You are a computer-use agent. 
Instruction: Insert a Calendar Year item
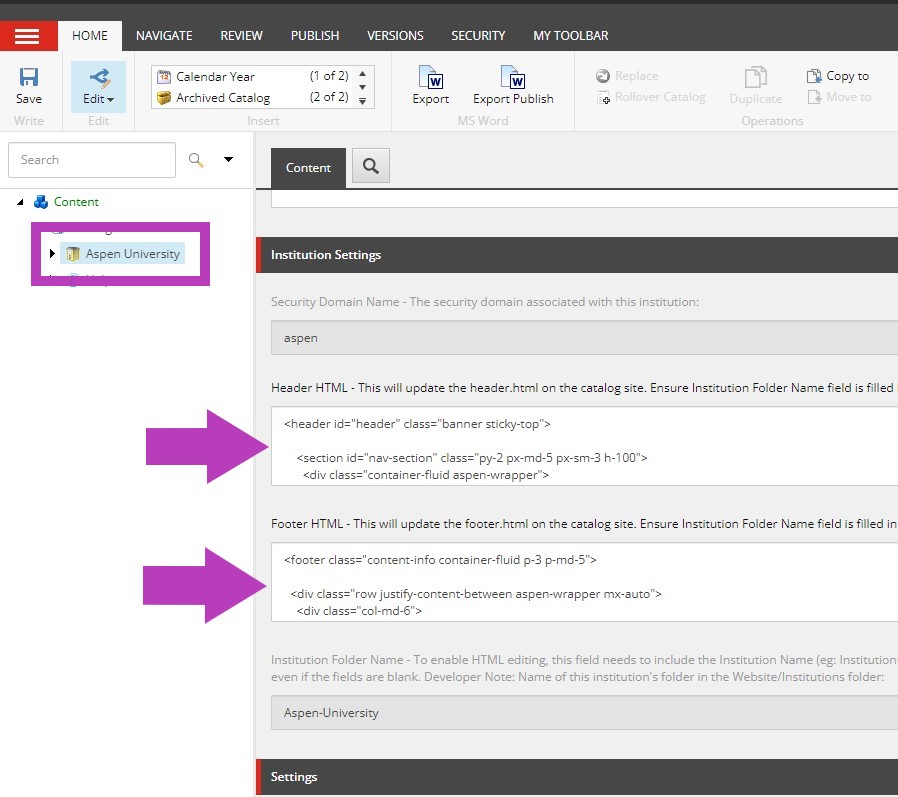pyautogui.click(x=215, y=76)
